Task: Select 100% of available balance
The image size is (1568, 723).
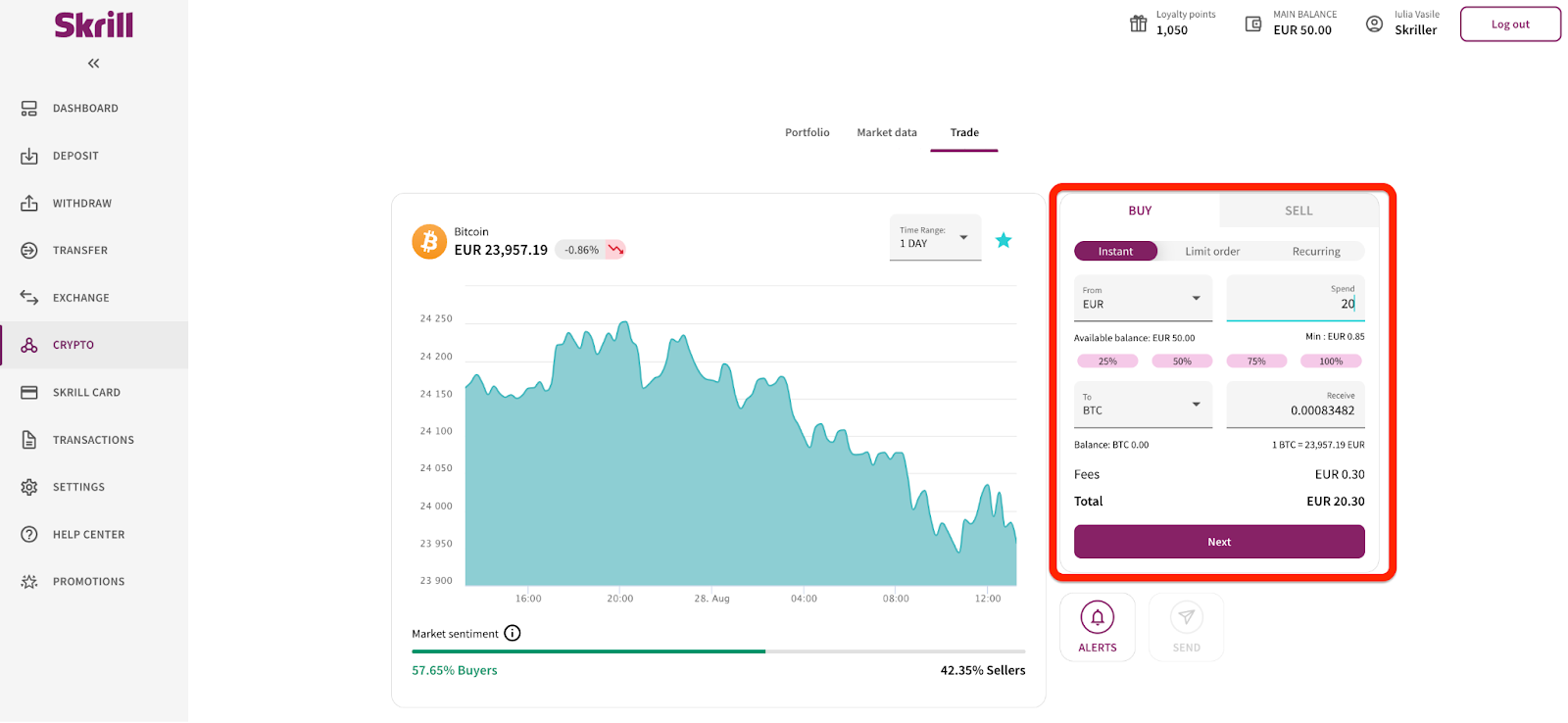Action: click(x=1331, y=361)
